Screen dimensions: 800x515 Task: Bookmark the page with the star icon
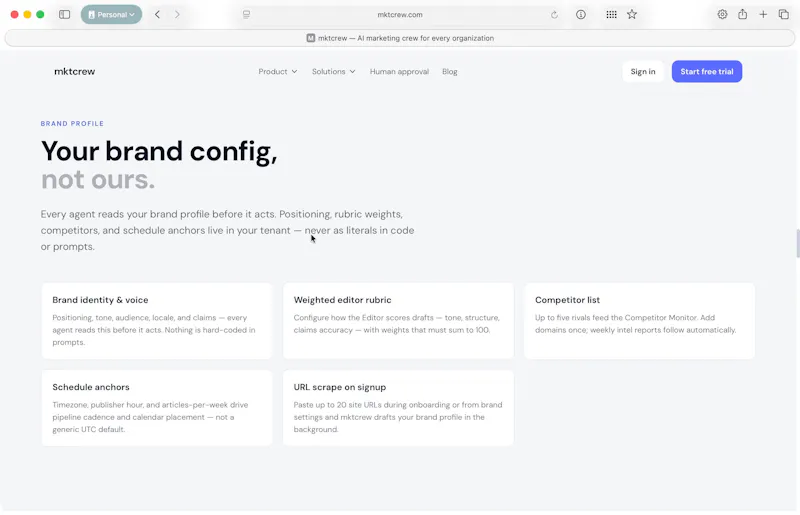pos(632,14)
